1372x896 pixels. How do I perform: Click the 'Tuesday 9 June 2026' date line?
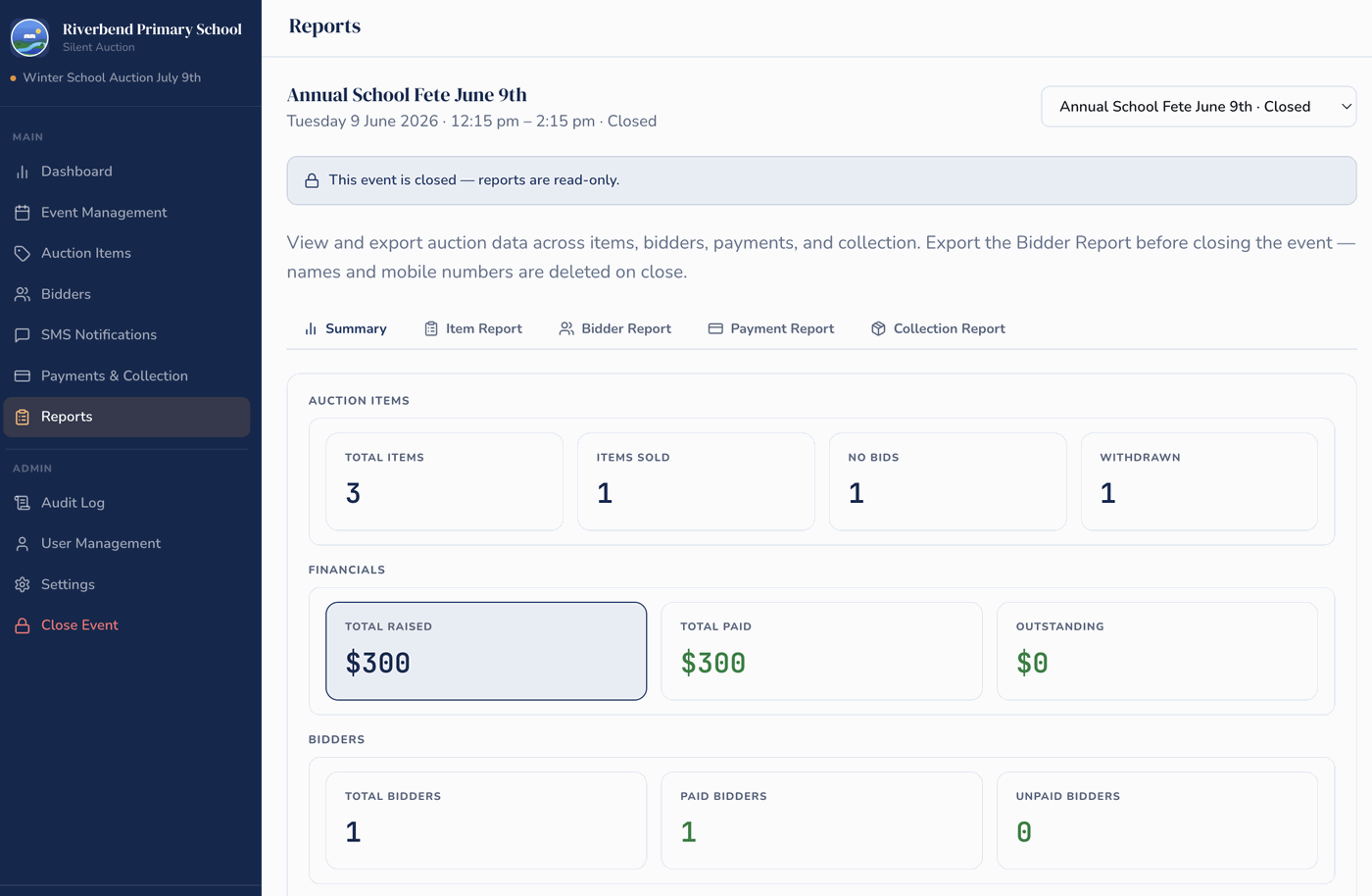point(471,122)
